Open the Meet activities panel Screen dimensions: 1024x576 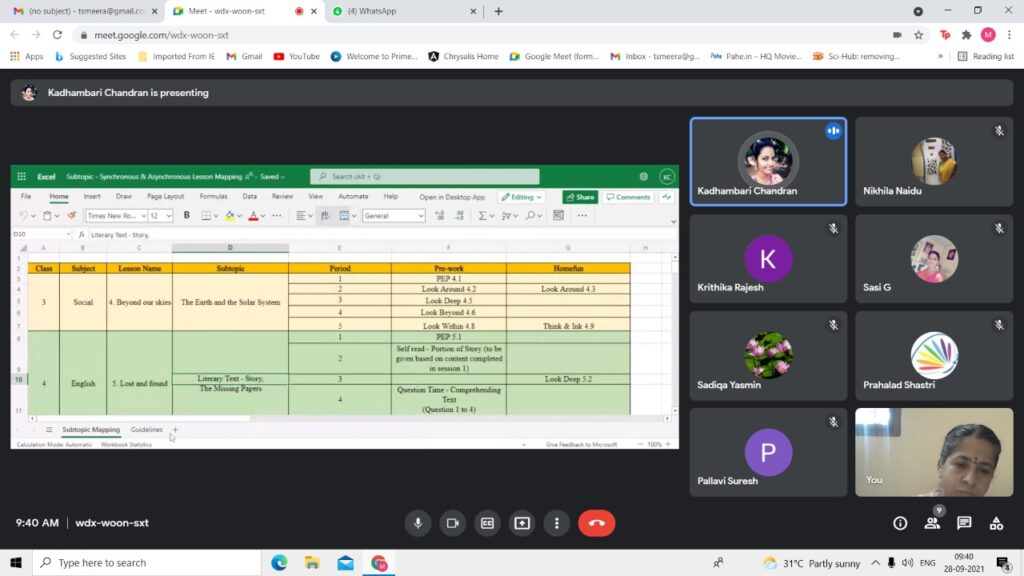click(996, 523)
